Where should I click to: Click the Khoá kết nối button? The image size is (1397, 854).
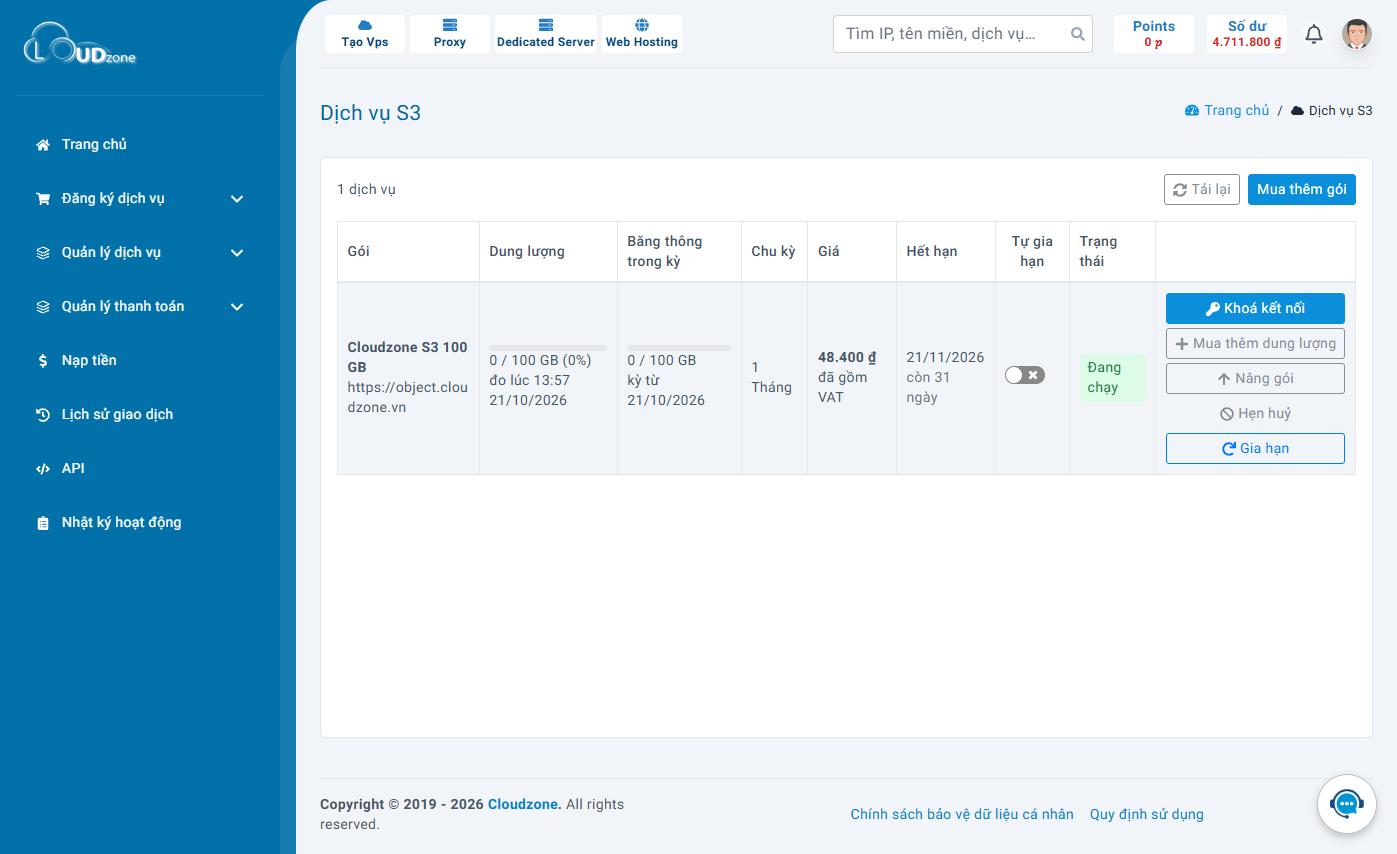1255,308
